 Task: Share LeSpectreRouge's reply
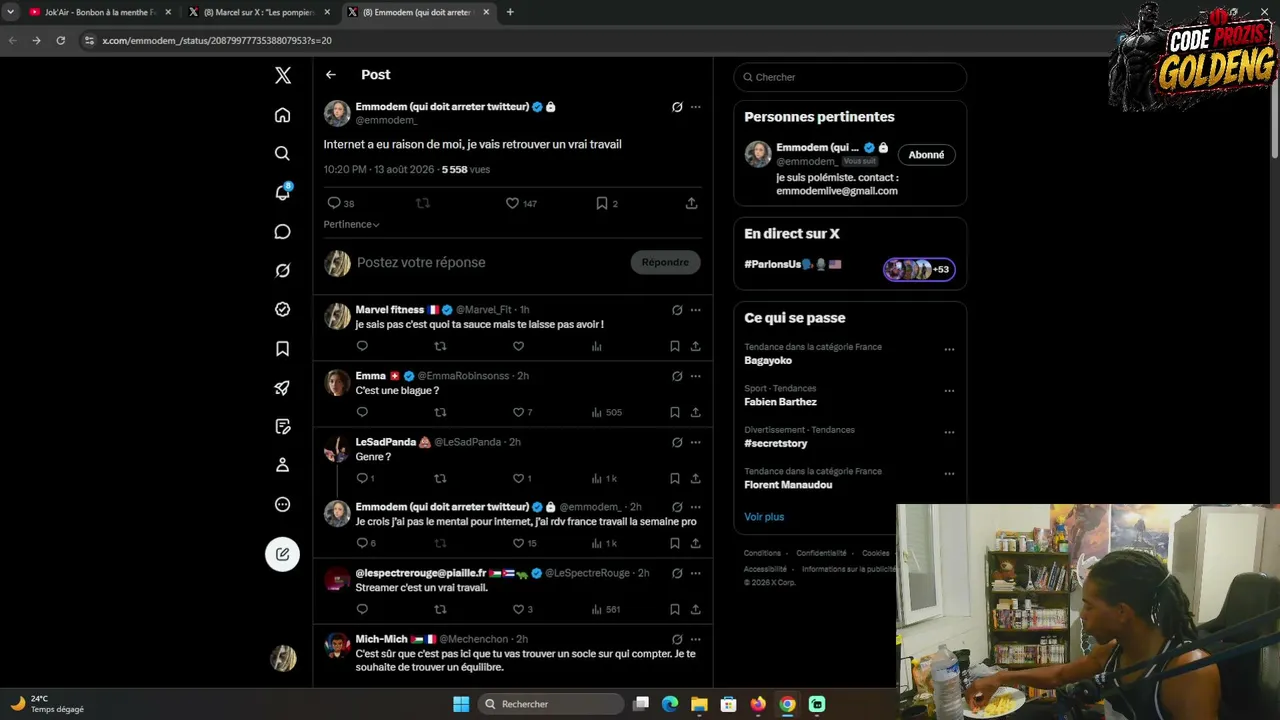(695, 609)
